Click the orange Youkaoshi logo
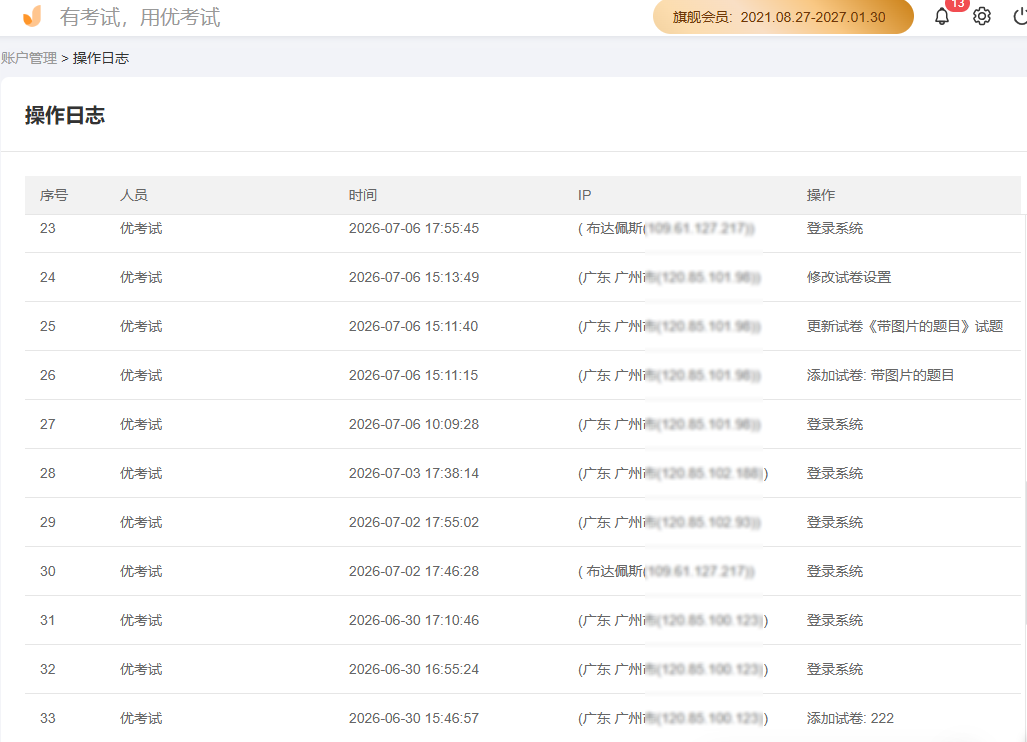 click(32, 16)
